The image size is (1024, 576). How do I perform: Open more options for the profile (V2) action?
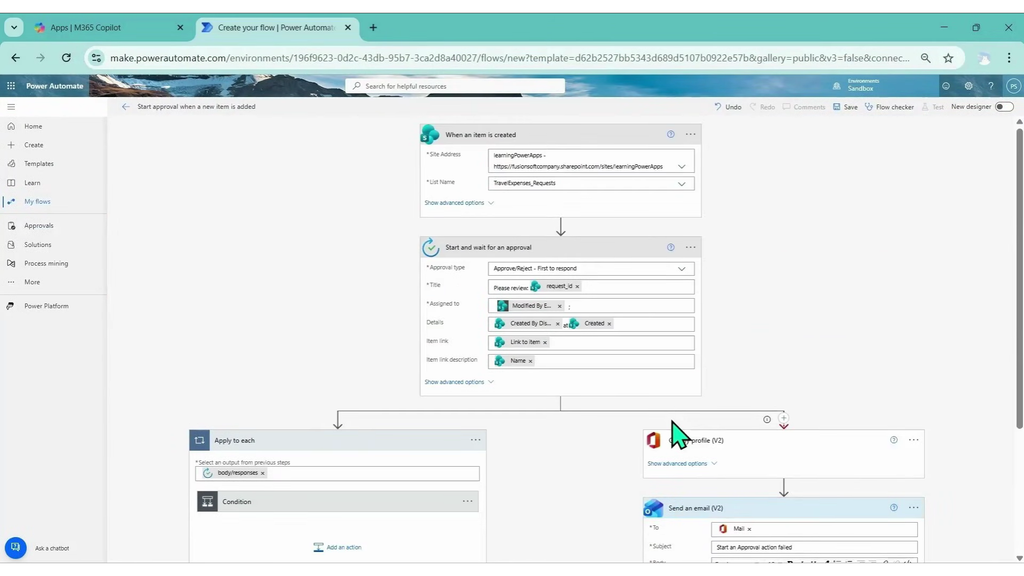[914, 440]
